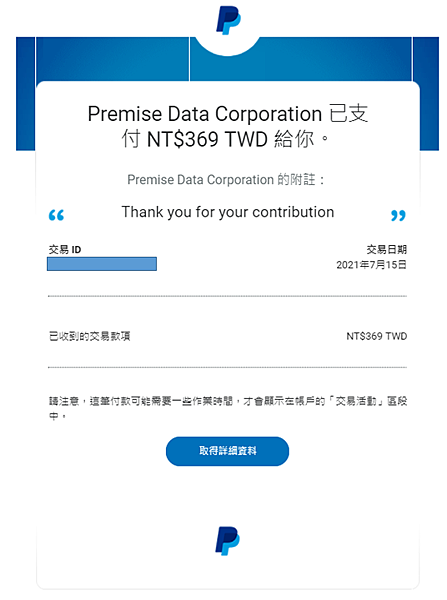Select the date 2021年7月15日
Screen dimensions: 447x600
[371, 265]
